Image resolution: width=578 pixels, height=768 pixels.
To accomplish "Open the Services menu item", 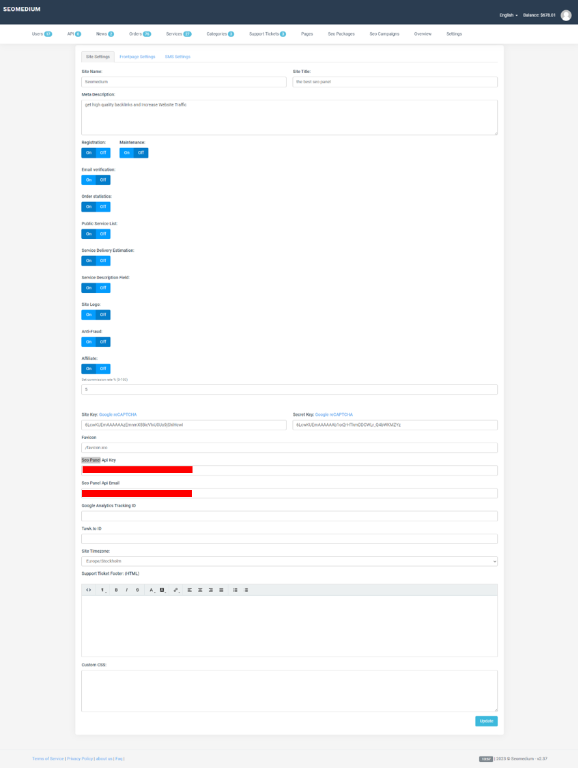I will pyautogui.click(x=178, y=34).
